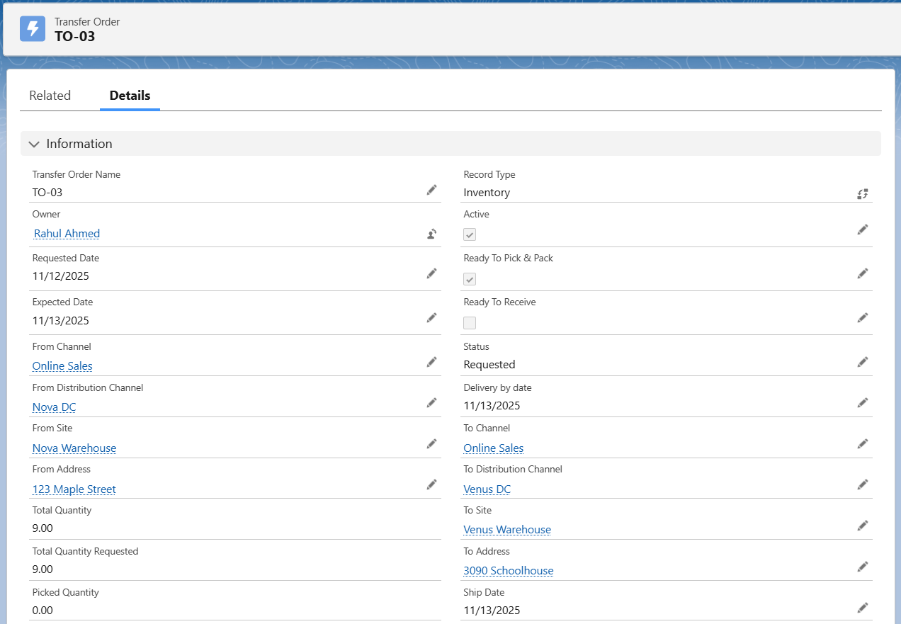Edit Ship Date via pencil icon
903x624 pixels.
862,607
